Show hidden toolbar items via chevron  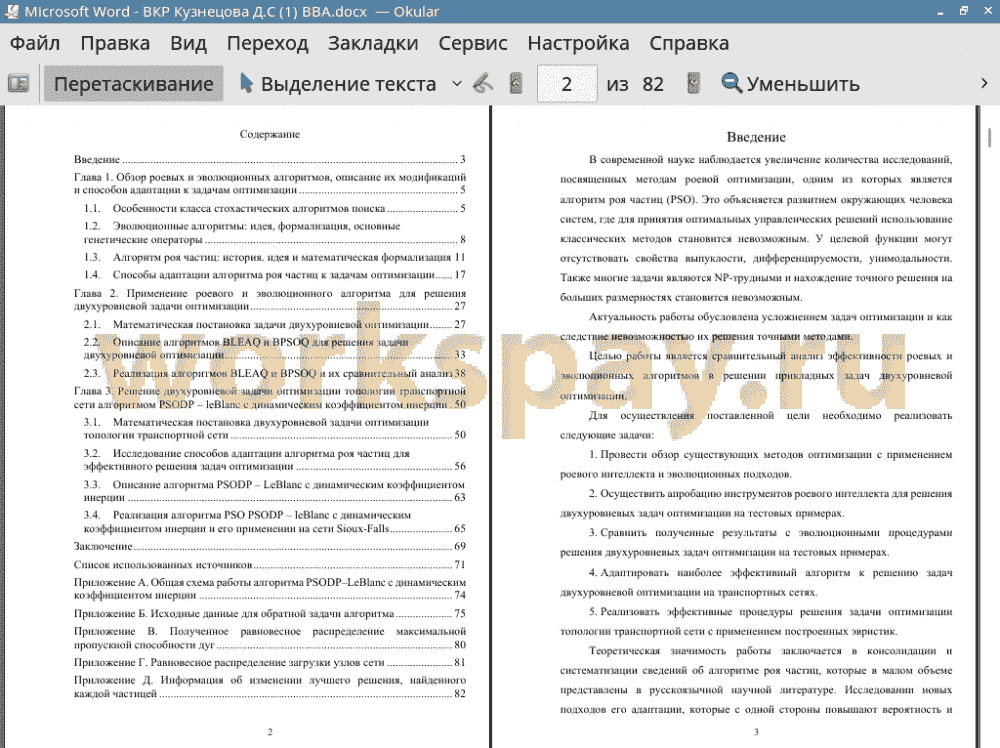[984, 84]
